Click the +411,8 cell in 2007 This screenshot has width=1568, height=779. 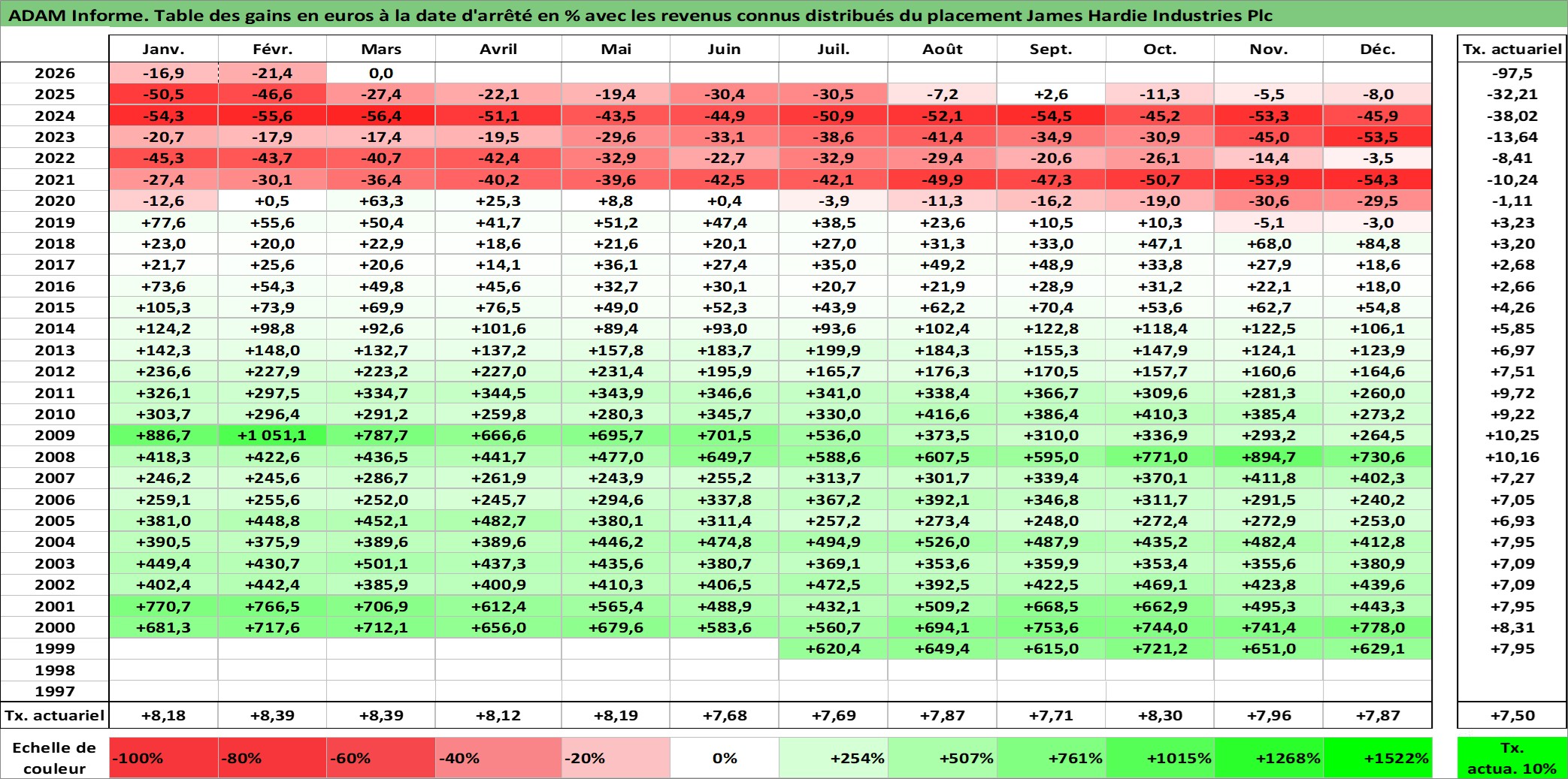[x=1269, y=478]
